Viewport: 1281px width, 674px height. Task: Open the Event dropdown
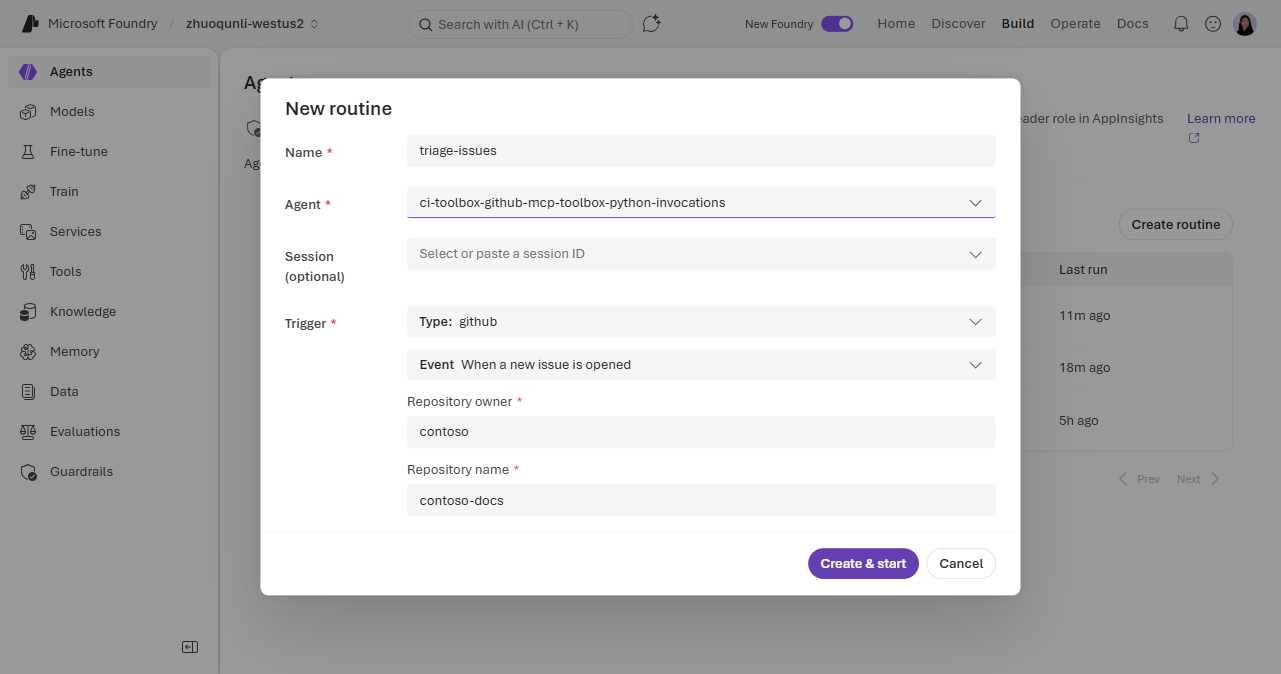[x=701, y=365]
